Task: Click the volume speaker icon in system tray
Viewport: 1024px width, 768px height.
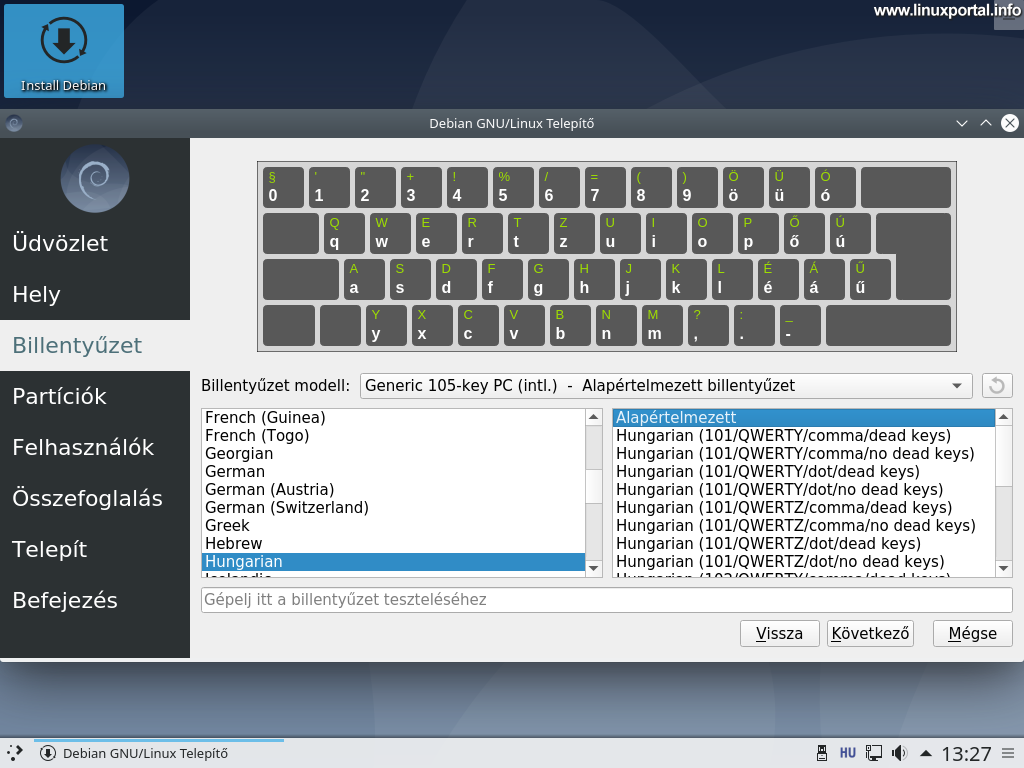Action: (898, 752)
